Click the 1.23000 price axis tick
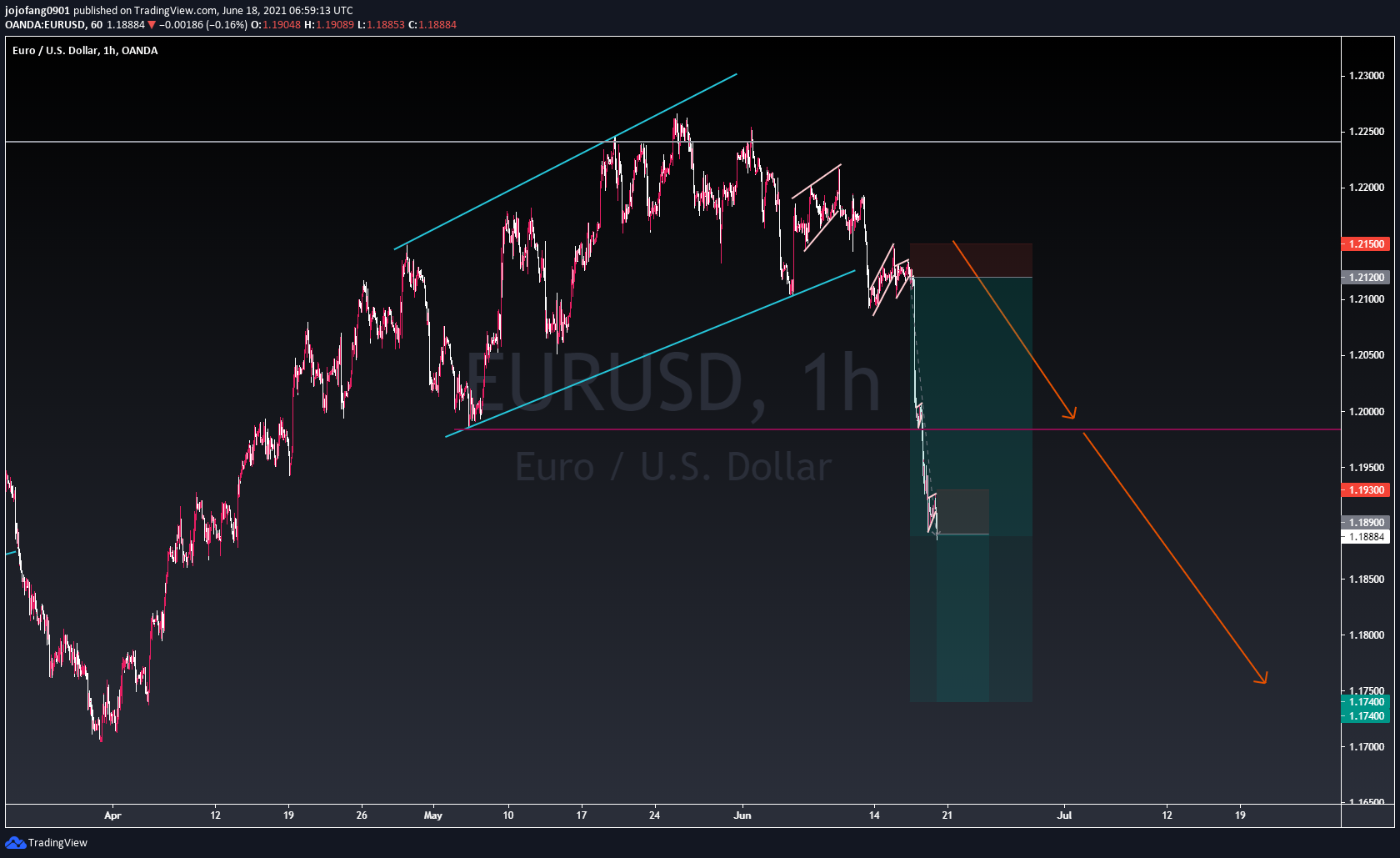This screenshot has width=1400, height=858. coord(1367,76)
